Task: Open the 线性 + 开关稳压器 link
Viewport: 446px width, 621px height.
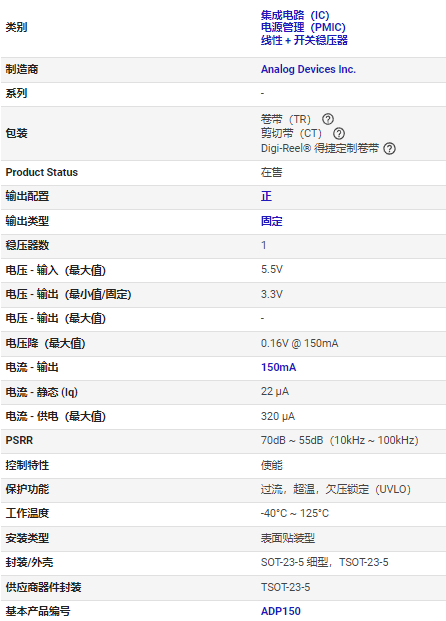Action: [x=304, y=40]
